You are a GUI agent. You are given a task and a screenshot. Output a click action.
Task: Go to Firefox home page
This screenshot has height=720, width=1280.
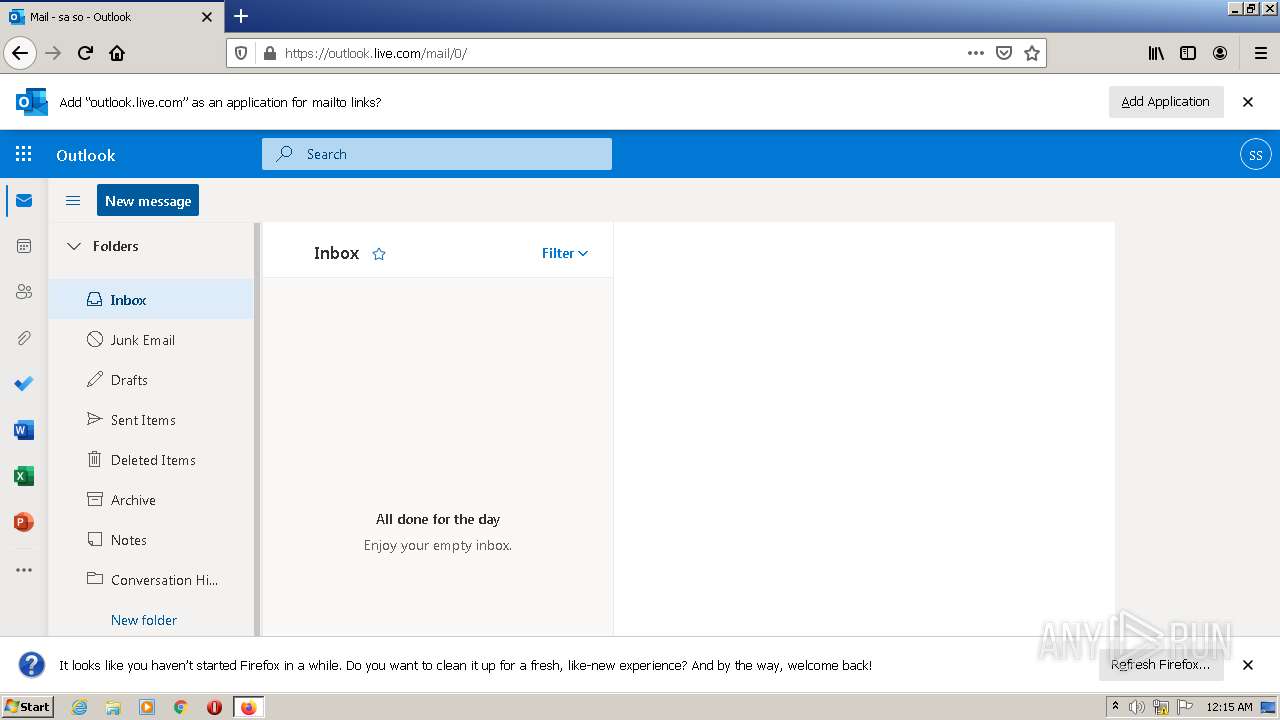click(117, 53)
